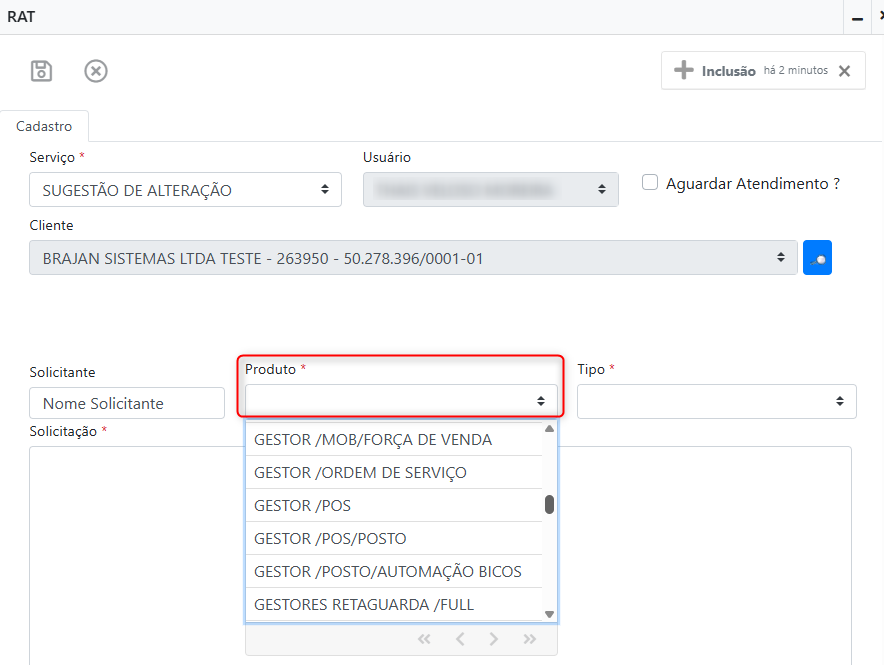Open the Cliente dropdown
This screenshot has width=884, height=665.
(x=413, y=258)
